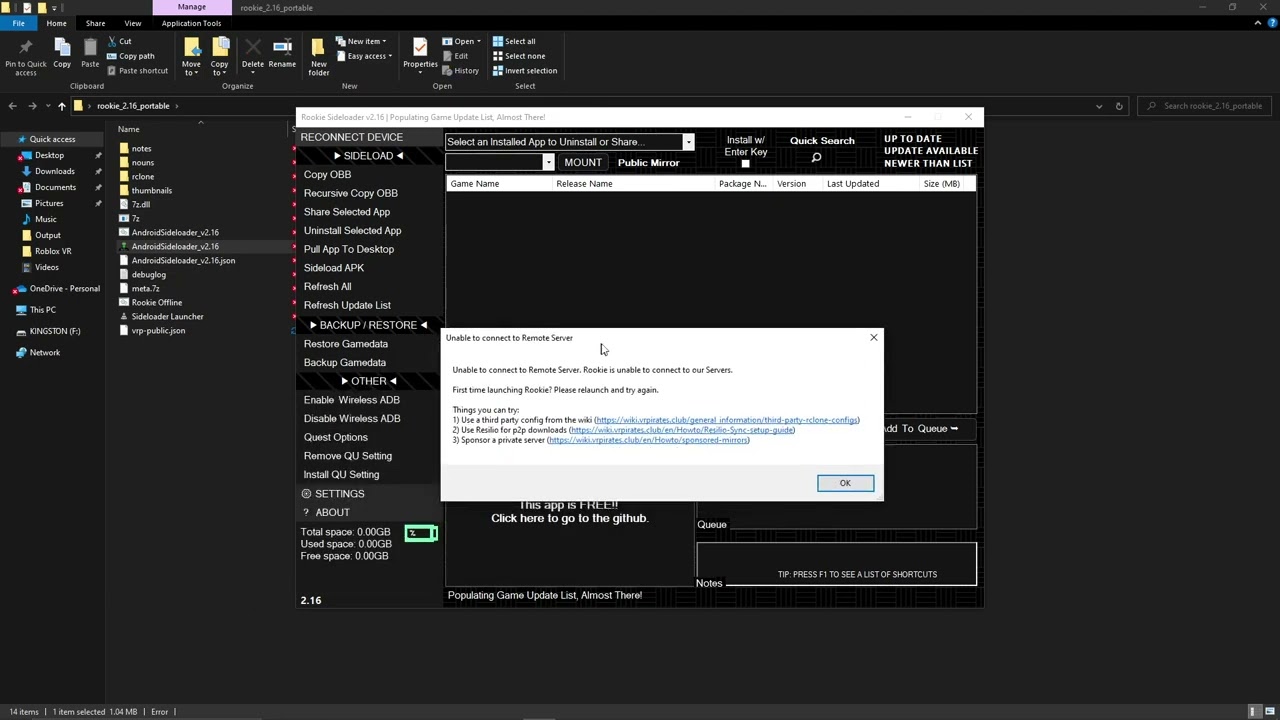Click the Quick Search magnifier icon

(x=816, y=158)
